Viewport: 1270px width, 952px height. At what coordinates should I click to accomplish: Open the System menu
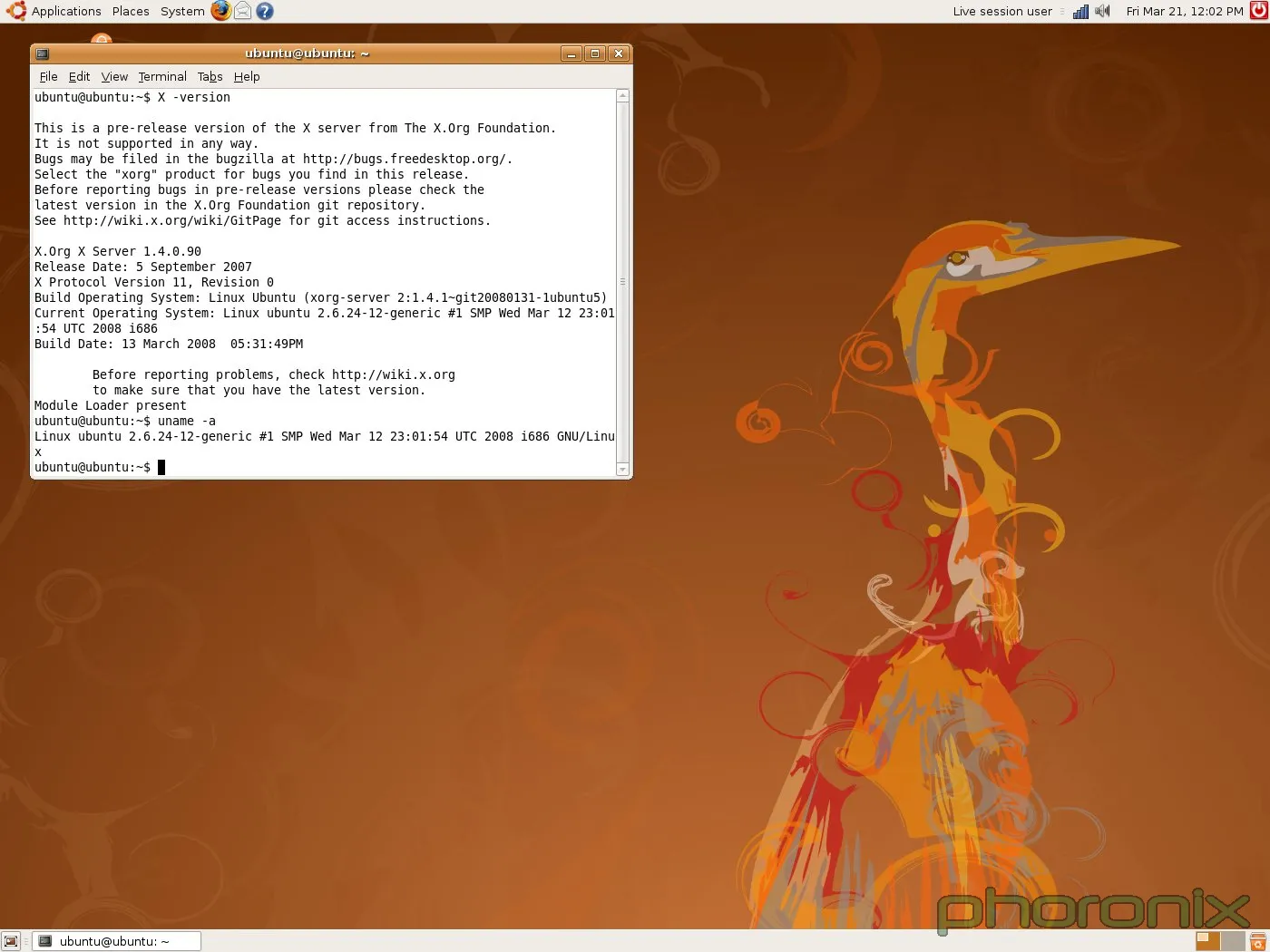[x=181, y=11]
